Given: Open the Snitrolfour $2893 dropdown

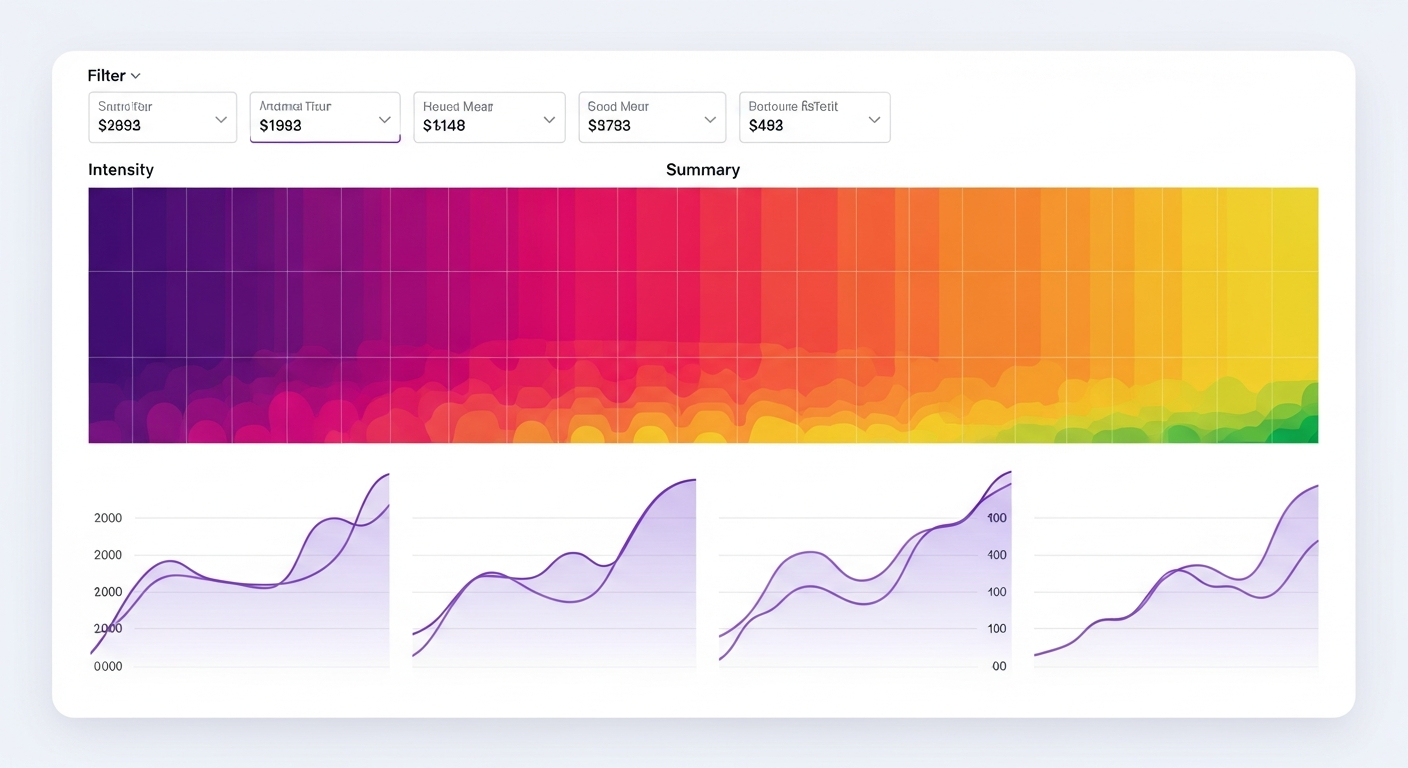Looking at the screenshot, I should 161,117.
